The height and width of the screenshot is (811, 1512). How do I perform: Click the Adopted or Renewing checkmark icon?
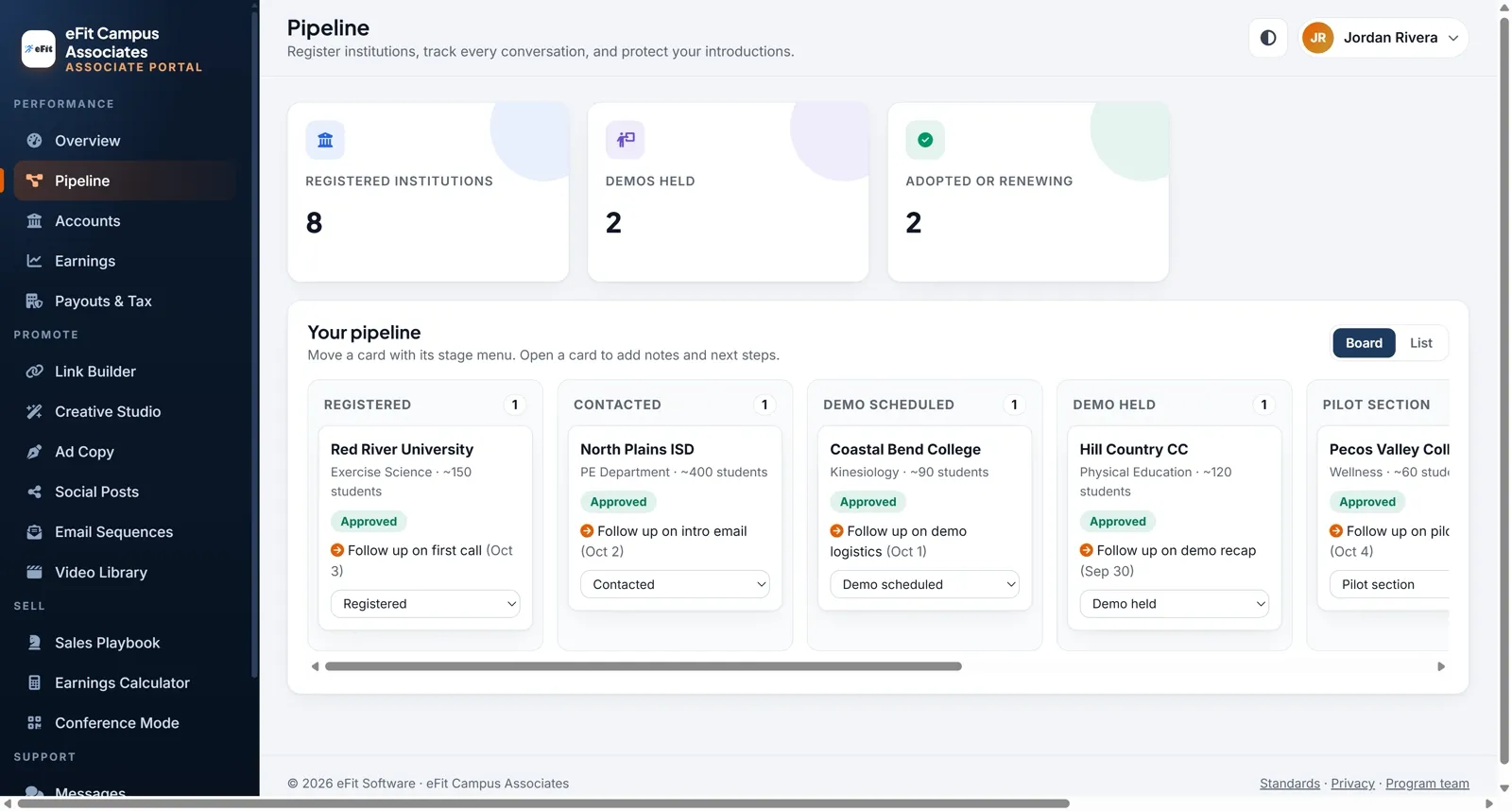pyautogui.click(x=925, y=140)
